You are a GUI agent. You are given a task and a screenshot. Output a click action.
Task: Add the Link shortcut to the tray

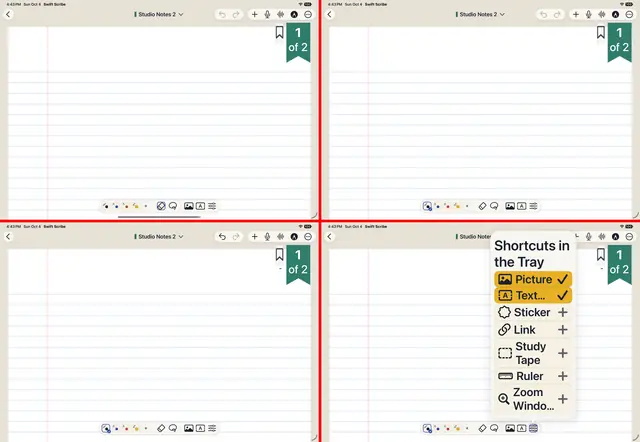point(533,330)
